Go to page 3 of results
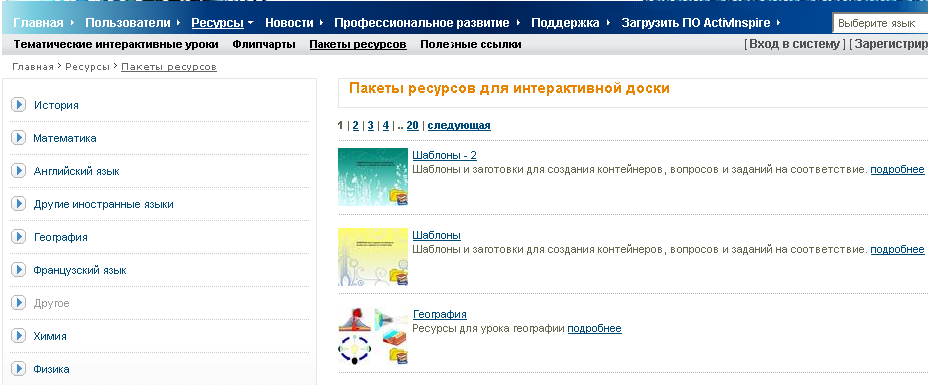928x385 pixels. [x=370, y=125]
